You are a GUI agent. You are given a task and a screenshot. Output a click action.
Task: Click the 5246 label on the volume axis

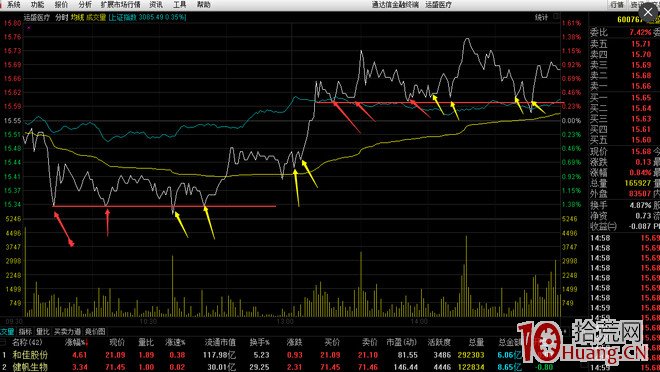(13, 219)
